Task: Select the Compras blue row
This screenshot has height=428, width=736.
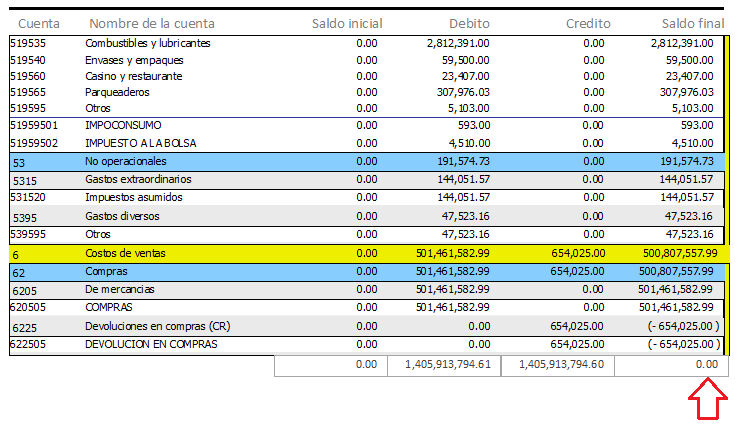Action: click(x=367, y=272)
